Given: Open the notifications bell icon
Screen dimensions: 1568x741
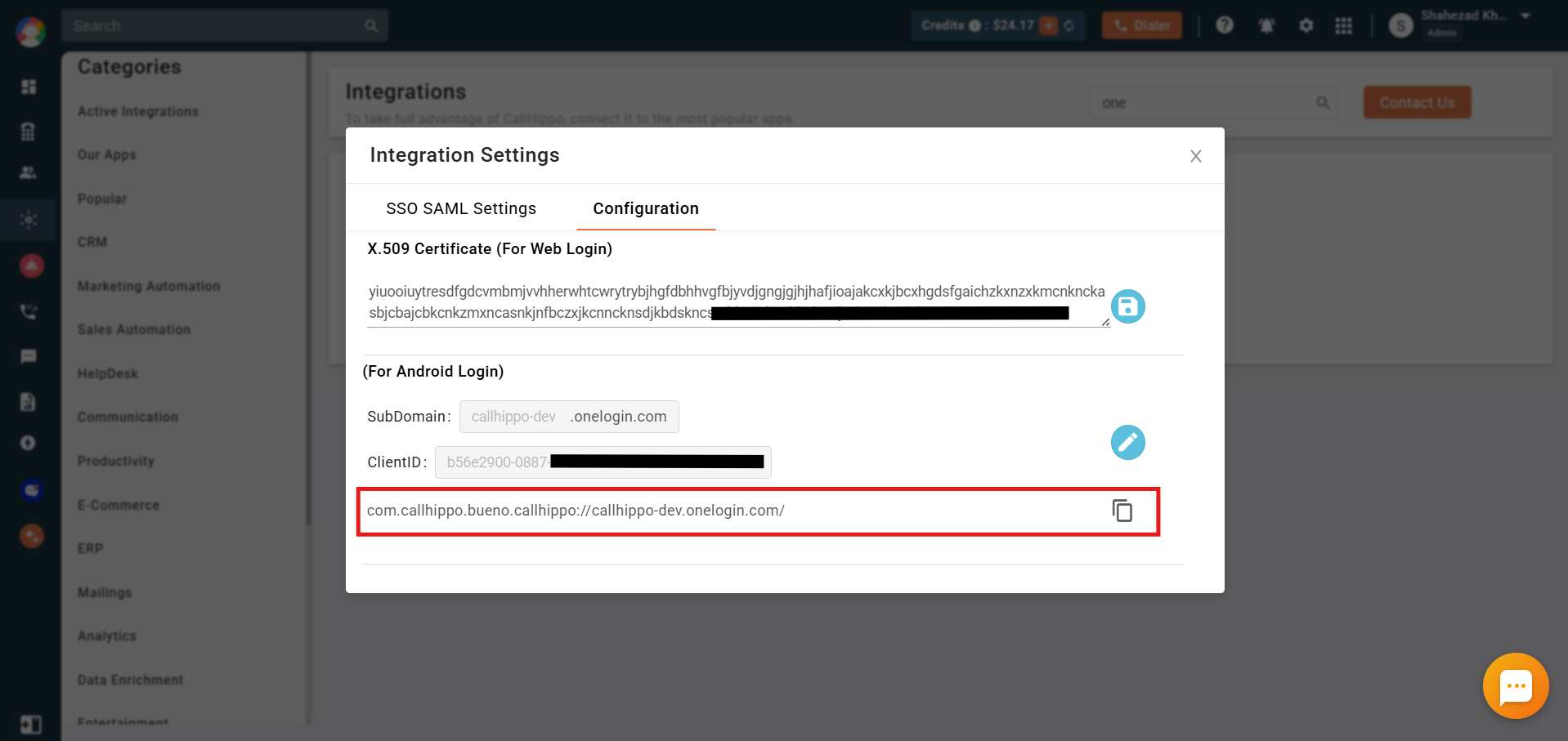Looking at the screenshot, I should [x=1266, y=25].
